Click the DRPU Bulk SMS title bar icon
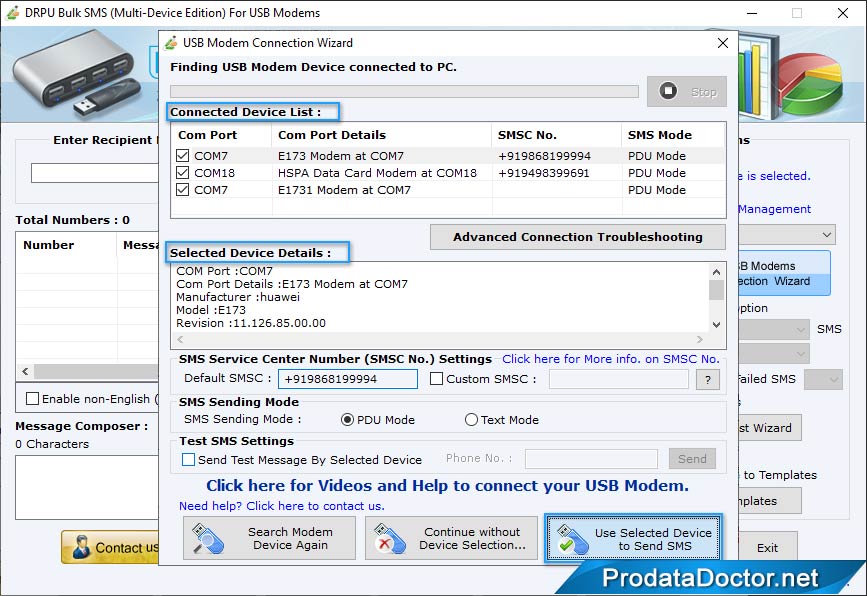 click(13, 12)
